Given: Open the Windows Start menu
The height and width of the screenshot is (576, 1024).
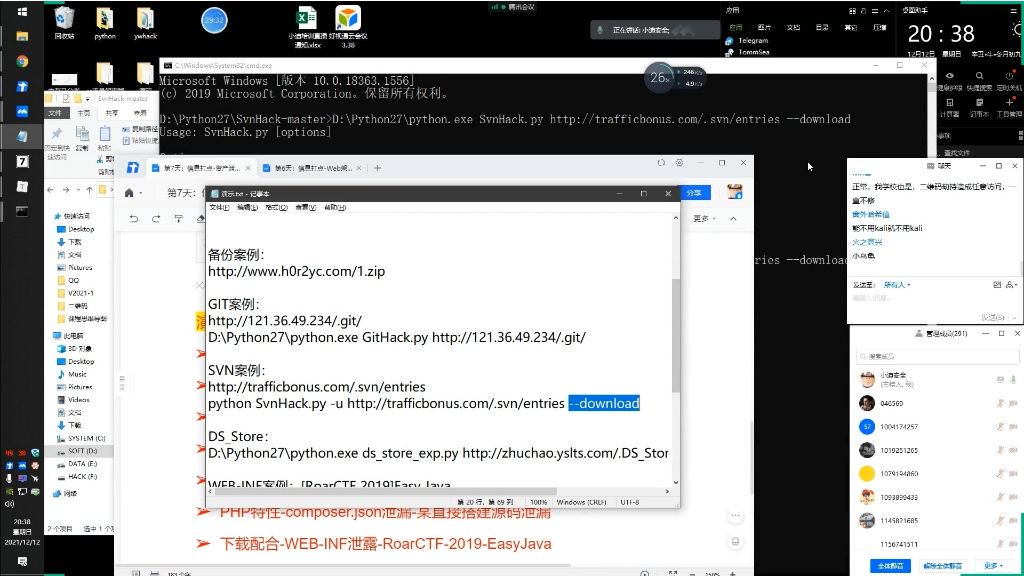Looking at the screenshot, I should tap(22, 11).
